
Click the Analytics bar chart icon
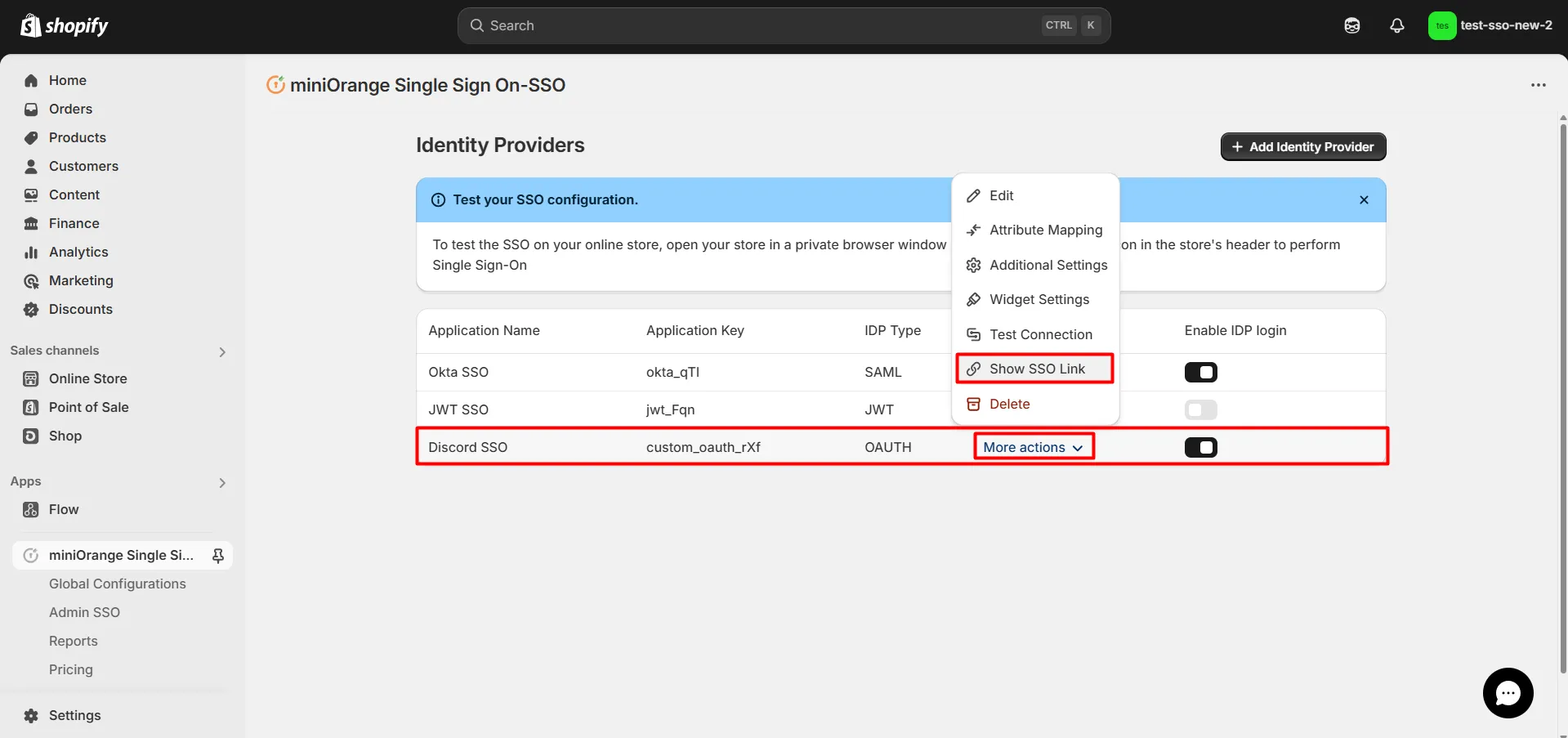point(31,253)
